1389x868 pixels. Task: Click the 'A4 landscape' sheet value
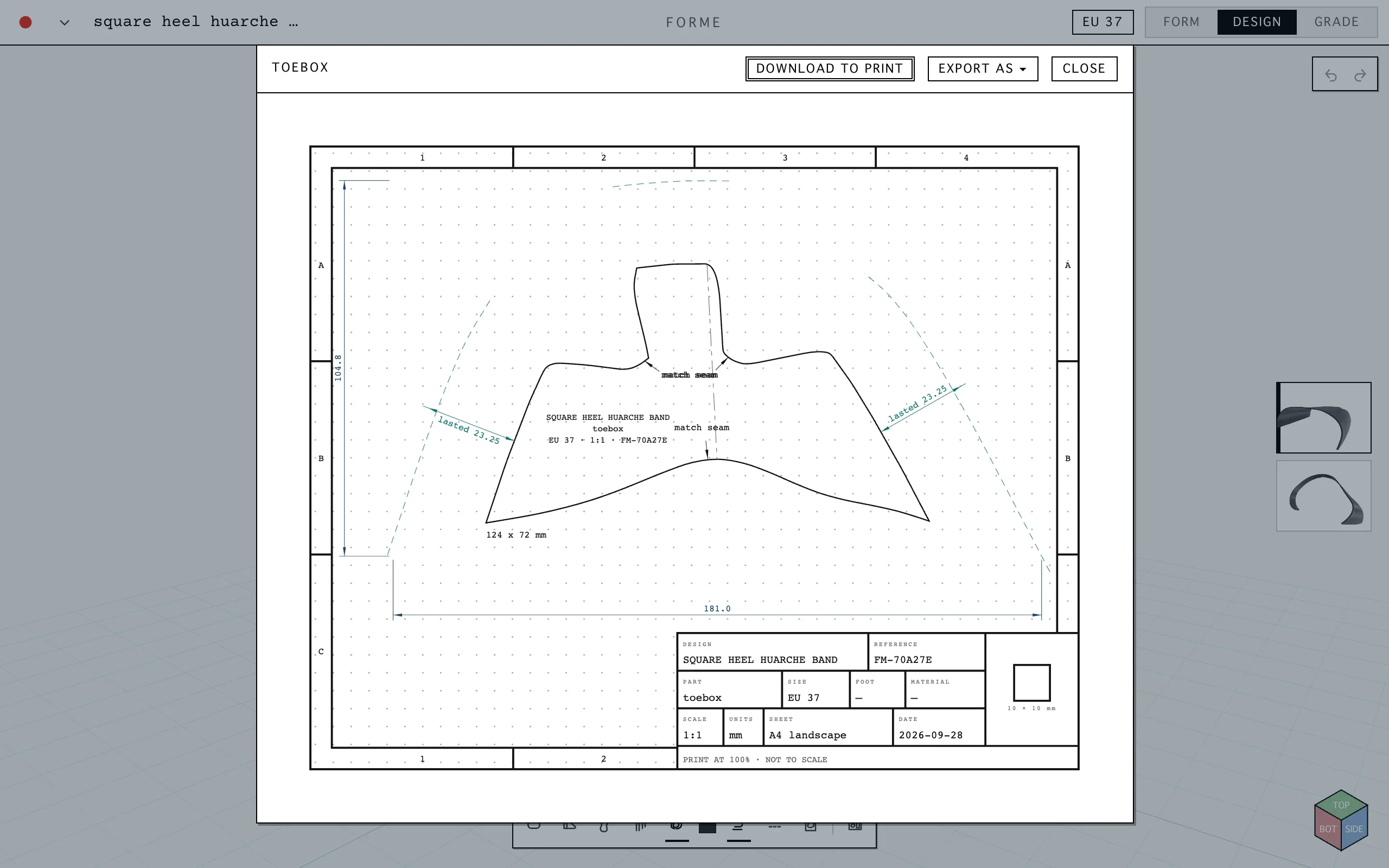click(x=807, y=735)
